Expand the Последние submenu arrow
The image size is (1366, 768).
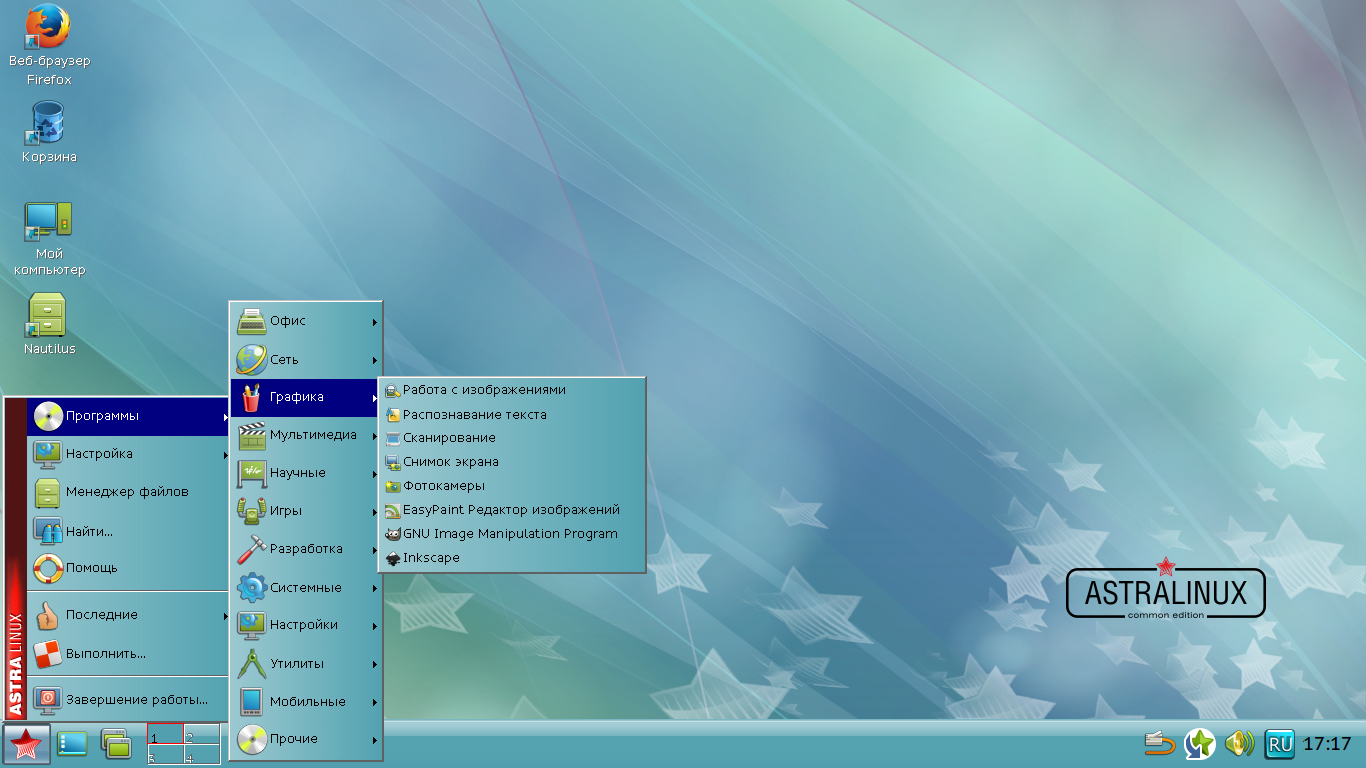tap(227, 615)
